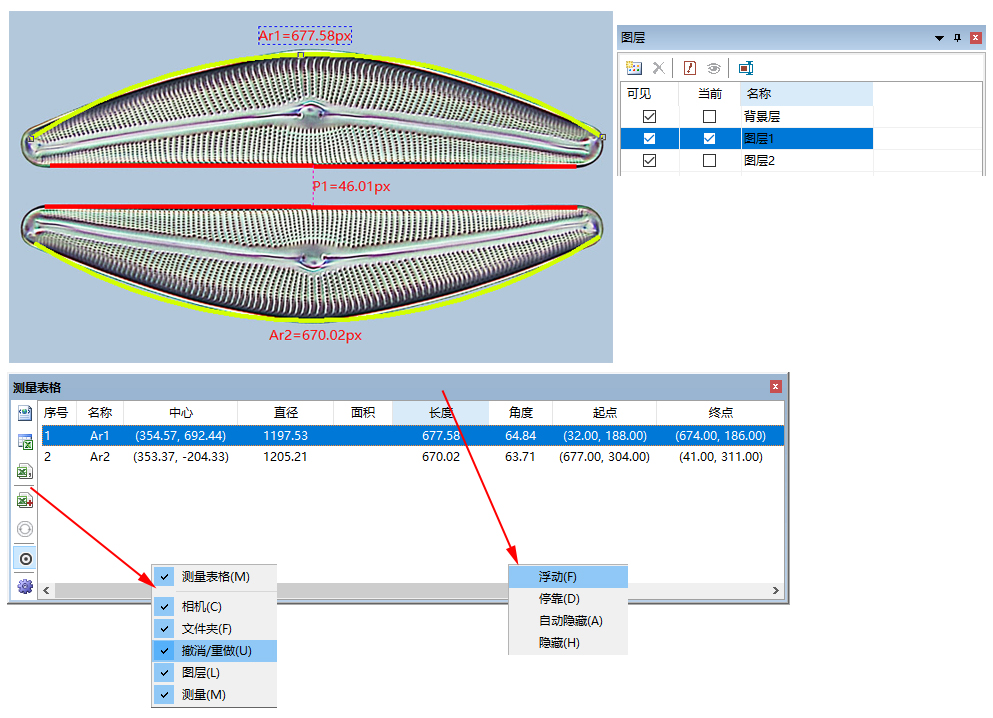Click angle value 63.71
The image size is (993, 718).
coord(520,457)
